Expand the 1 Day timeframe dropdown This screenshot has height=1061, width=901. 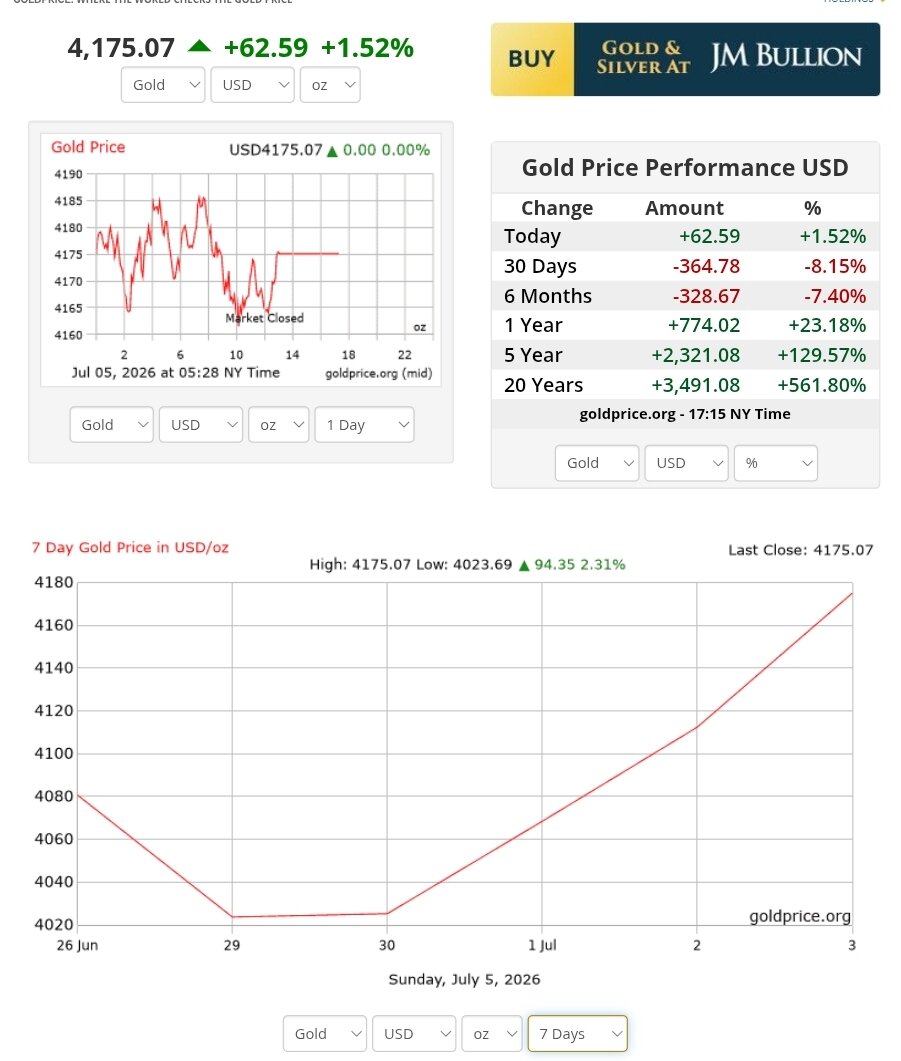tap(365, 425)
